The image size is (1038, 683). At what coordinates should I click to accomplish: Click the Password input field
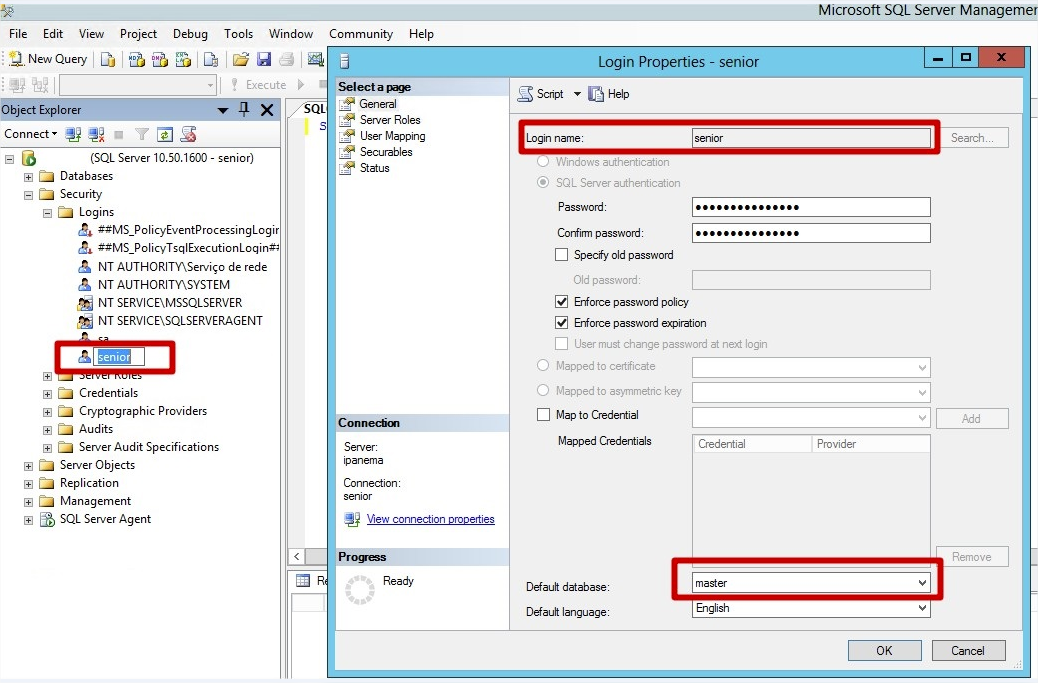click(810, 207)
